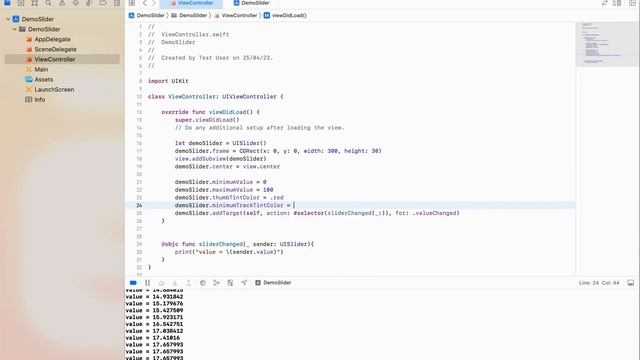
Task: Open the Main storyboard file
Action: pos(41,69)
